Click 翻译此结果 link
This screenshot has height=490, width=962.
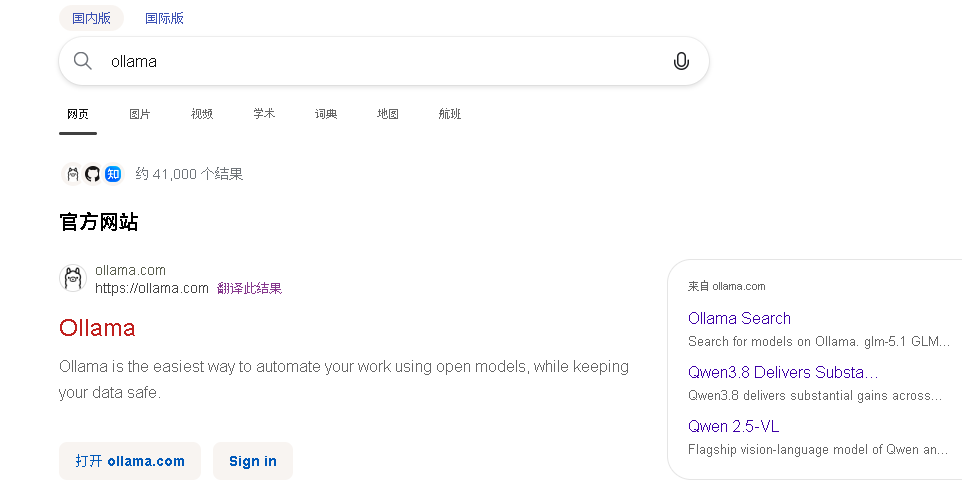[250, 288]
